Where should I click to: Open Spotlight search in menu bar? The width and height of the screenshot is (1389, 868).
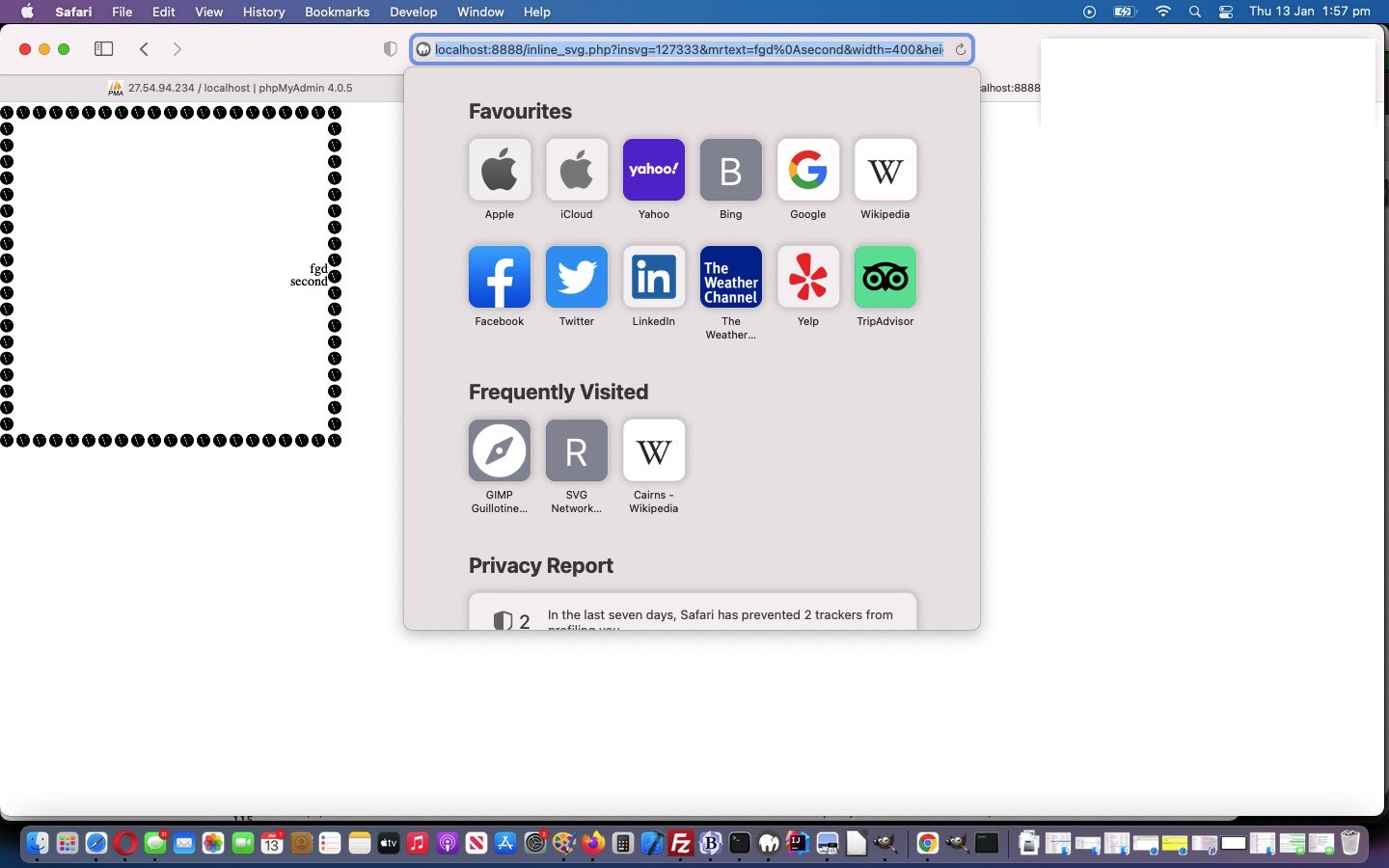click(1195, 12)
